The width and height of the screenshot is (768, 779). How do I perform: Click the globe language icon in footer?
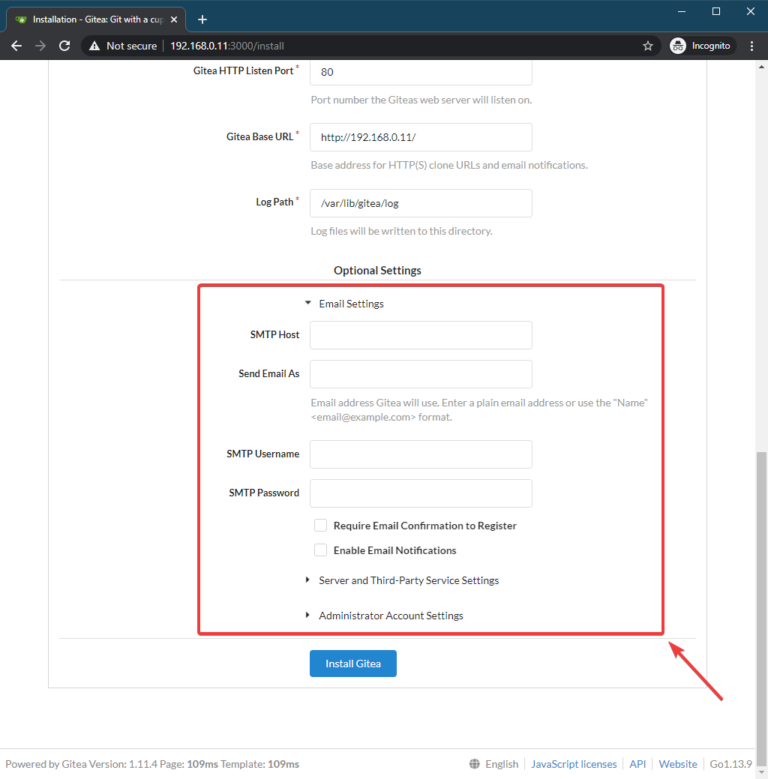click(x=474, y=764)
